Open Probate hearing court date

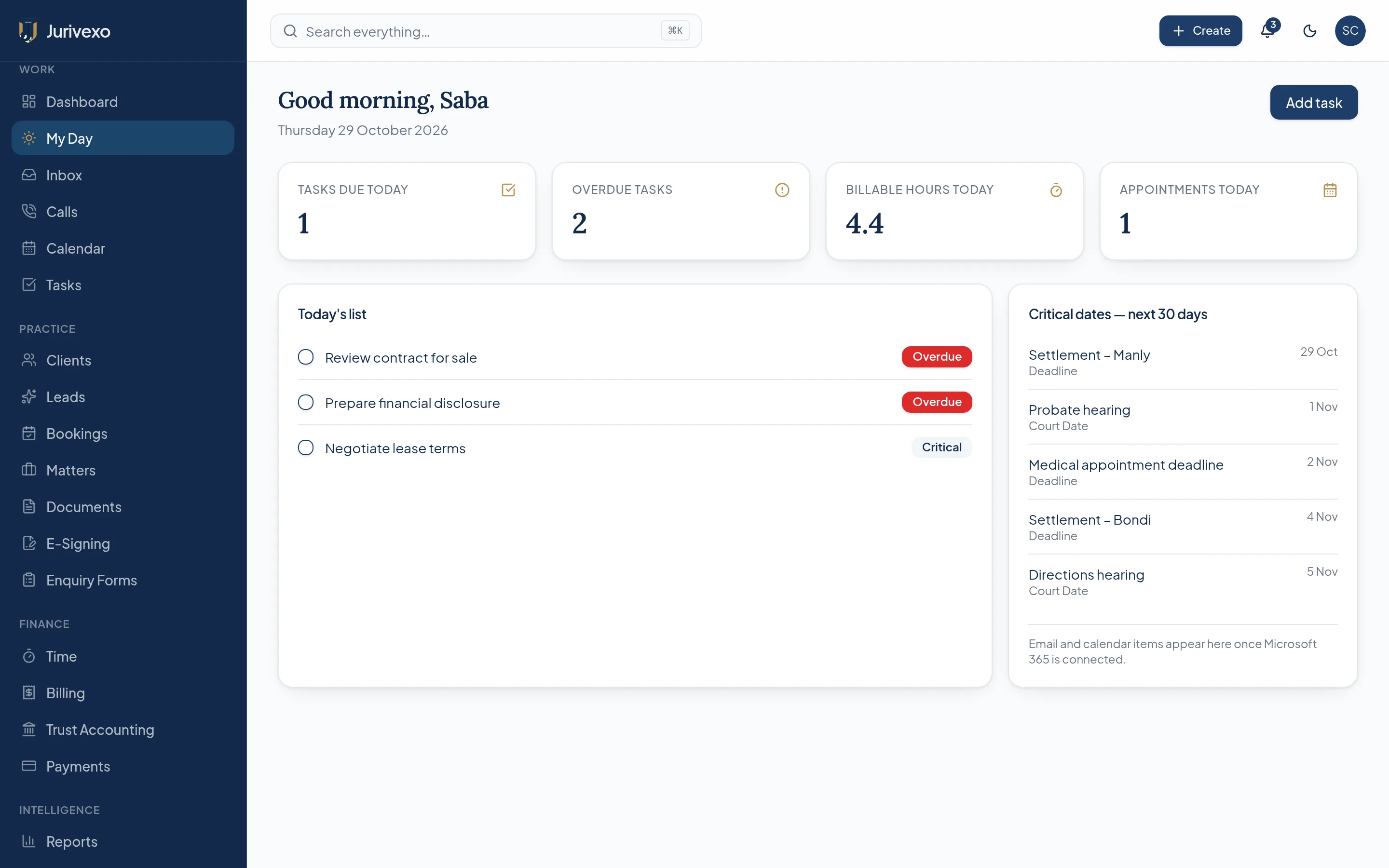[1183, 417]
